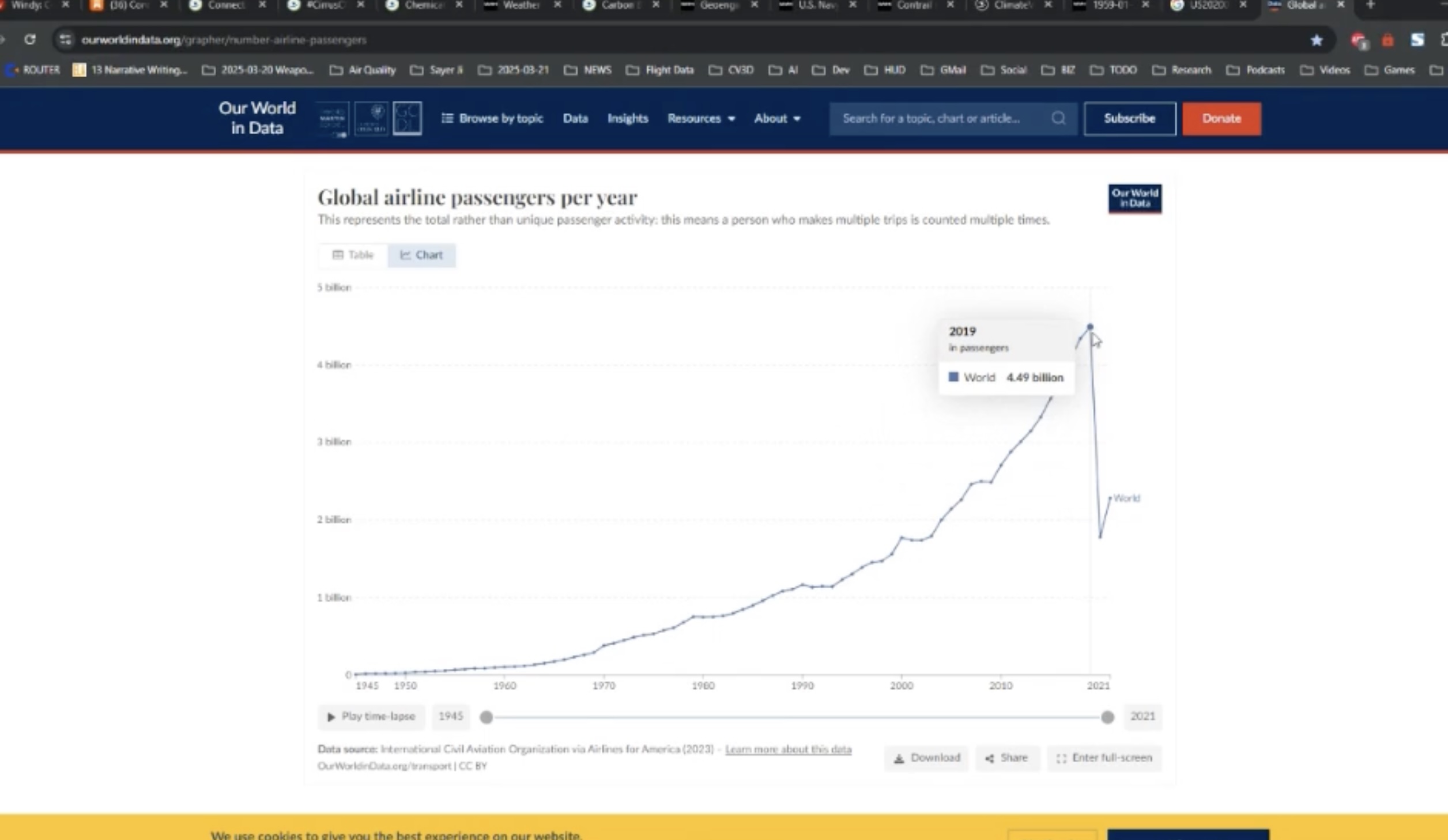The width and height of the screenshot is (1448, 840).
Task: Switch to the Chart view
Action: (x=421, y=255)
